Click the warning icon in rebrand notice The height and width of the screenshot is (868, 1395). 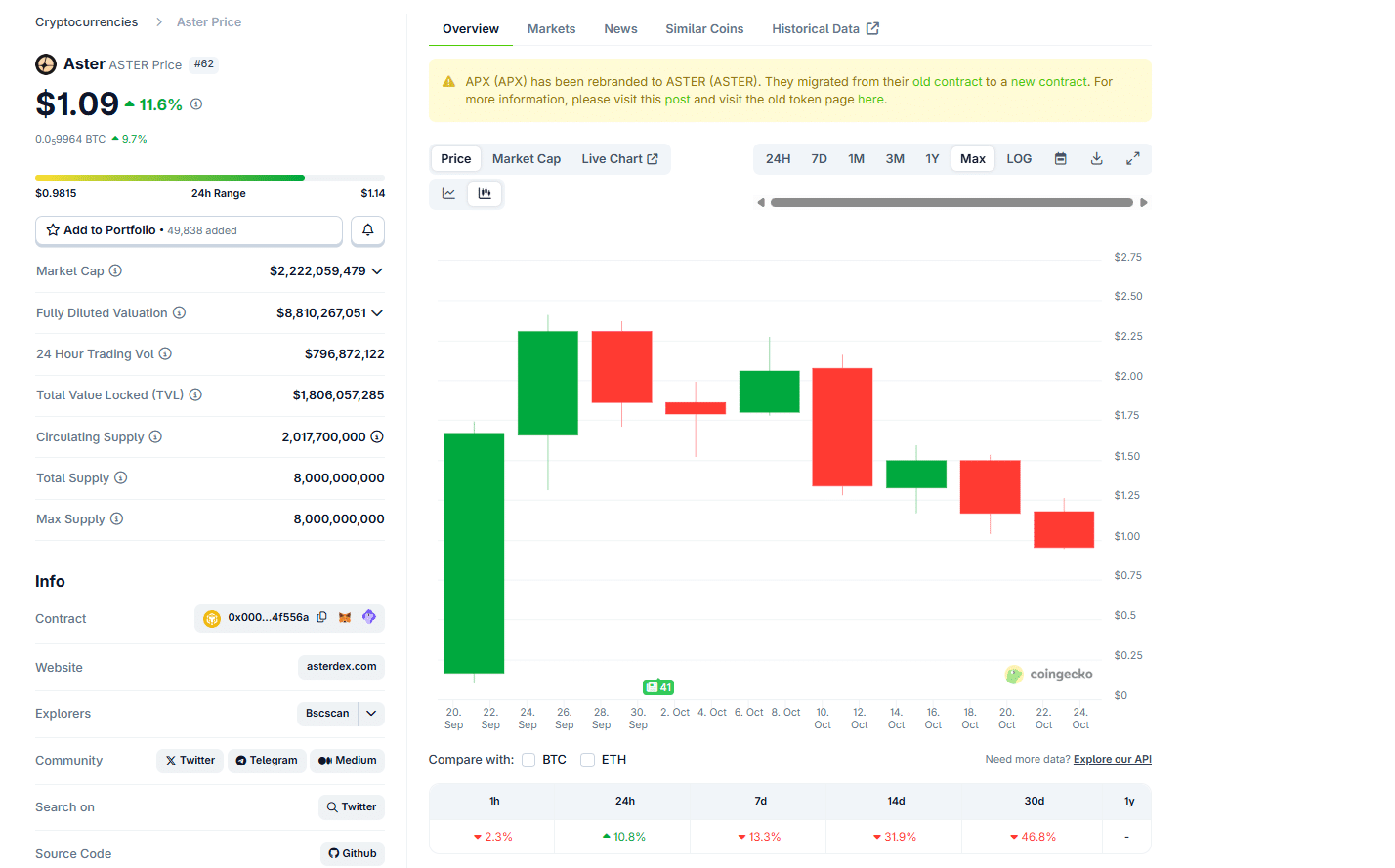(448, 82)
